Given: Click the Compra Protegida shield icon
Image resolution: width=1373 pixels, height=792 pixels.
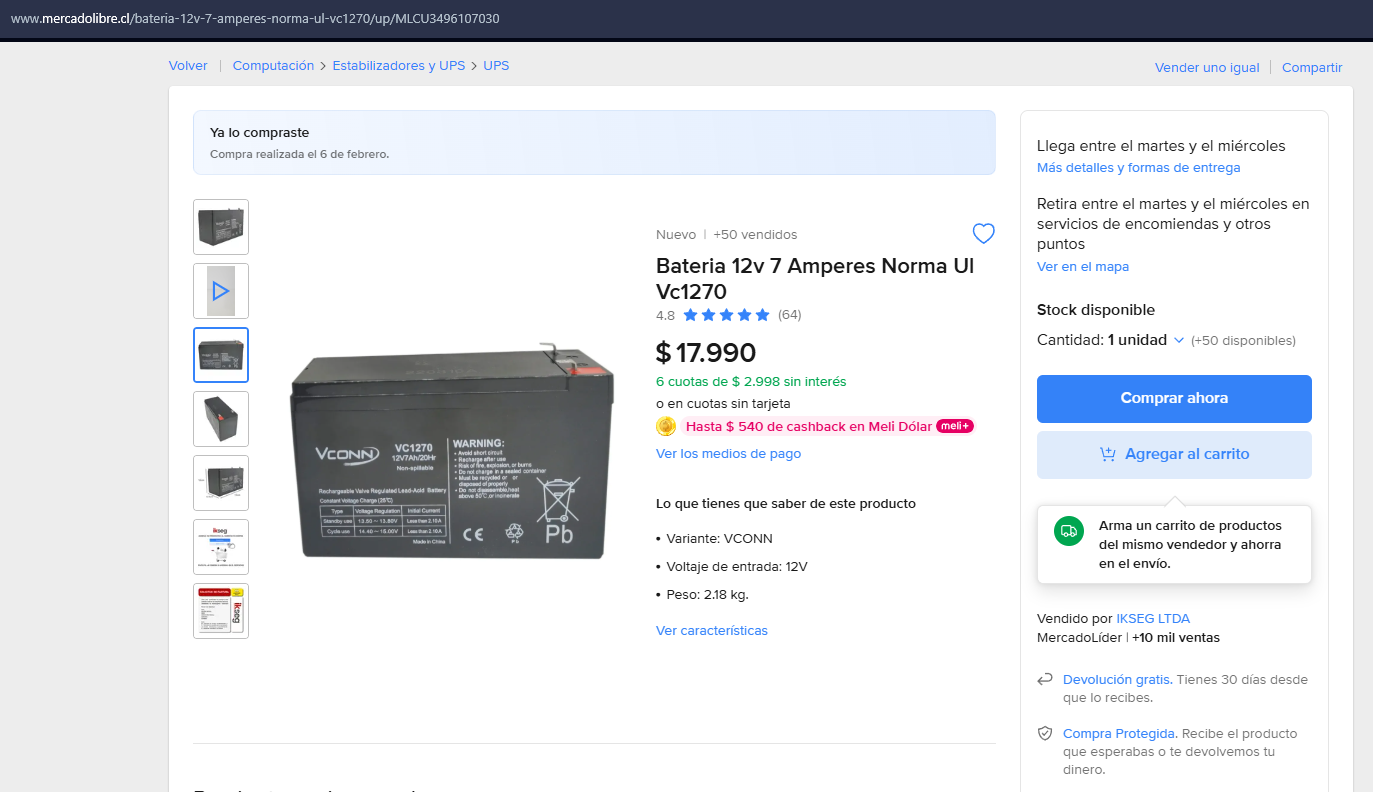Looking at the screenshot, I should (x=1045, y=734).
